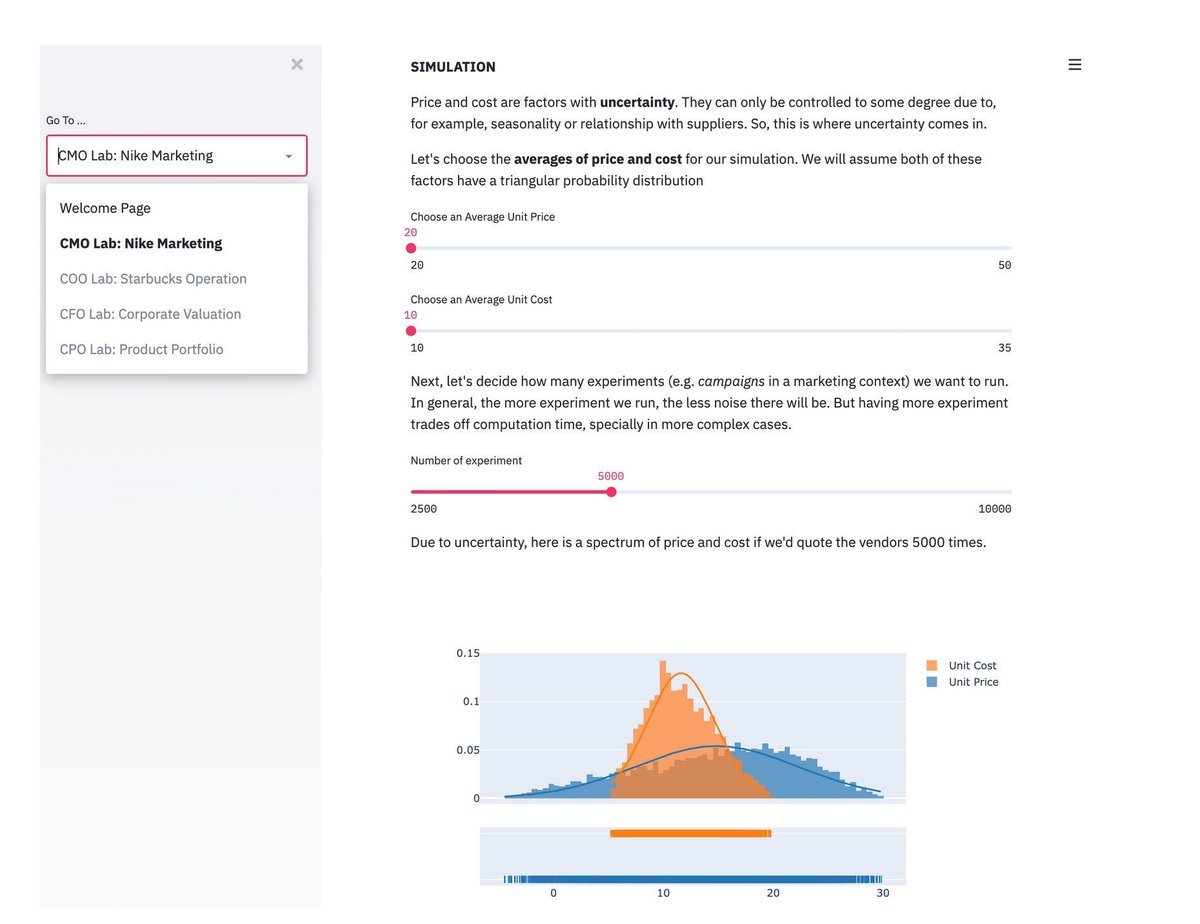Click the 'Go To ...' label
This screenshot has height=924, width=1200.
click(66, 120)
